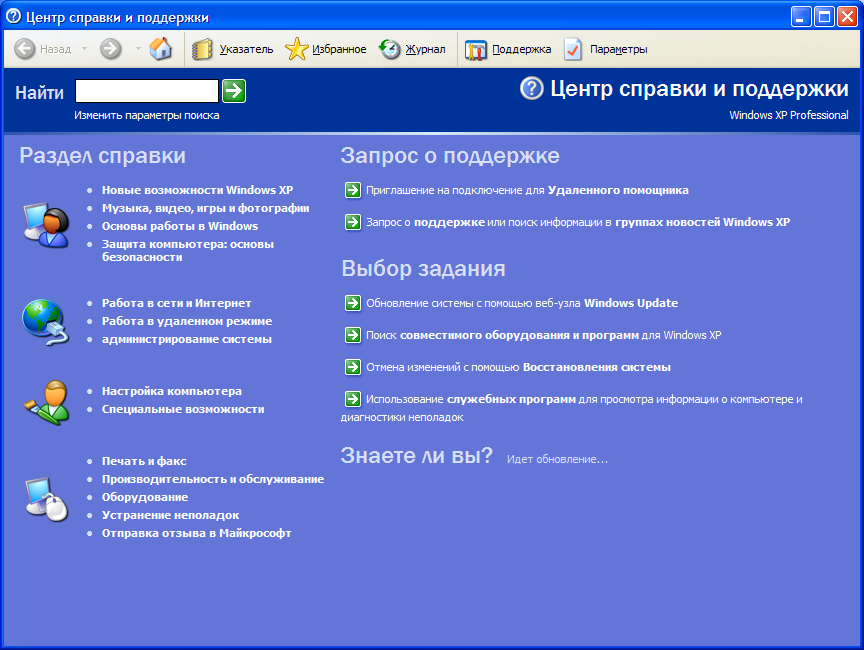The image size is (864, 650).
Task: Open Устранение неполадок topic
Action: [170, 515]
